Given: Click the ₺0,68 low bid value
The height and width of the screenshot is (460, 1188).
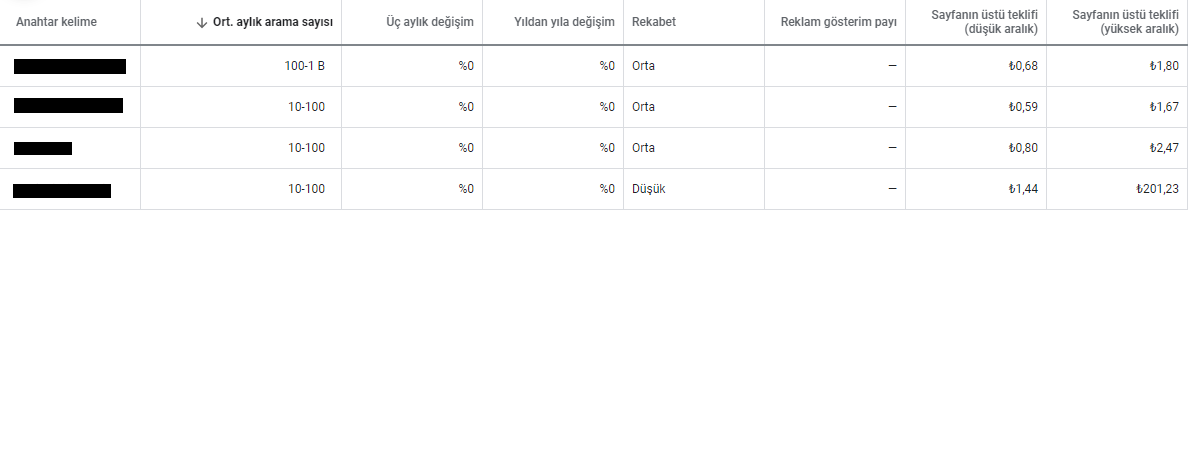Looking at the screenshot, I should pyautogui.click(x=1023, y=66).
